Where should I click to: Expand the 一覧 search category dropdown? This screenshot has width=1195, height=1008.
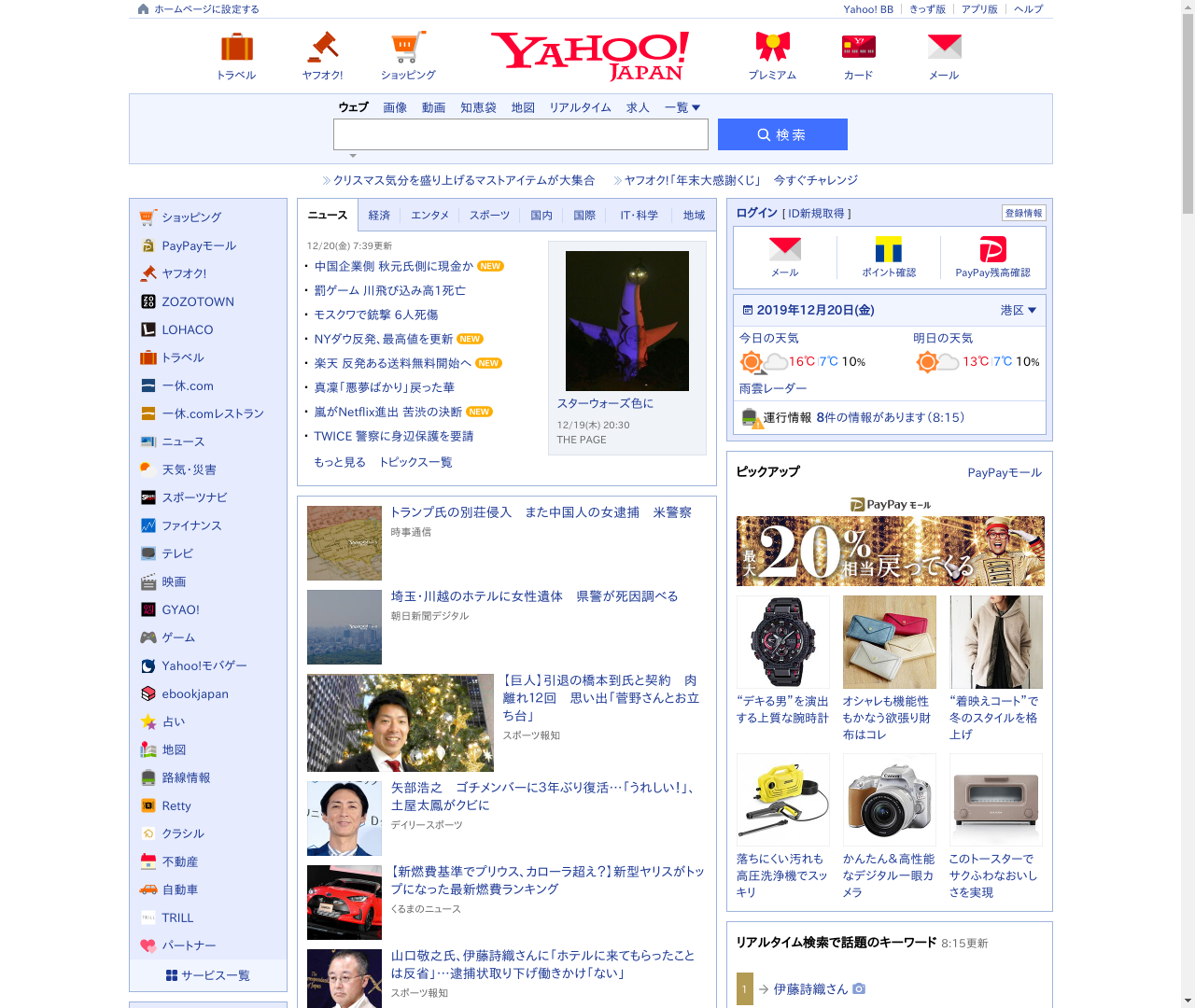click(682, 107)
